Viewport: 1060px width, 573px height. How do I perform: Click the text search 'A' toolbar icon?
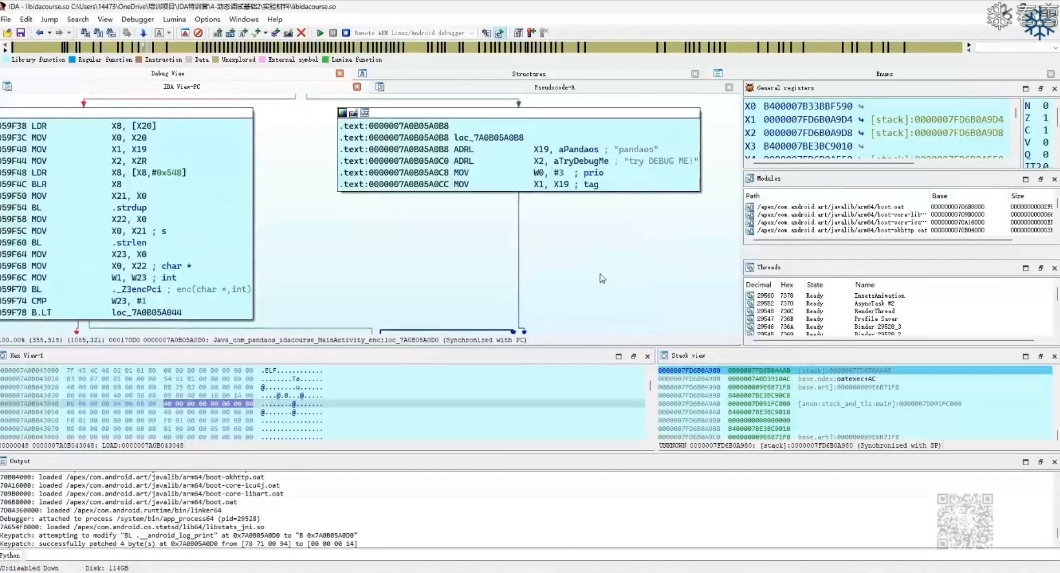[160, 32]
